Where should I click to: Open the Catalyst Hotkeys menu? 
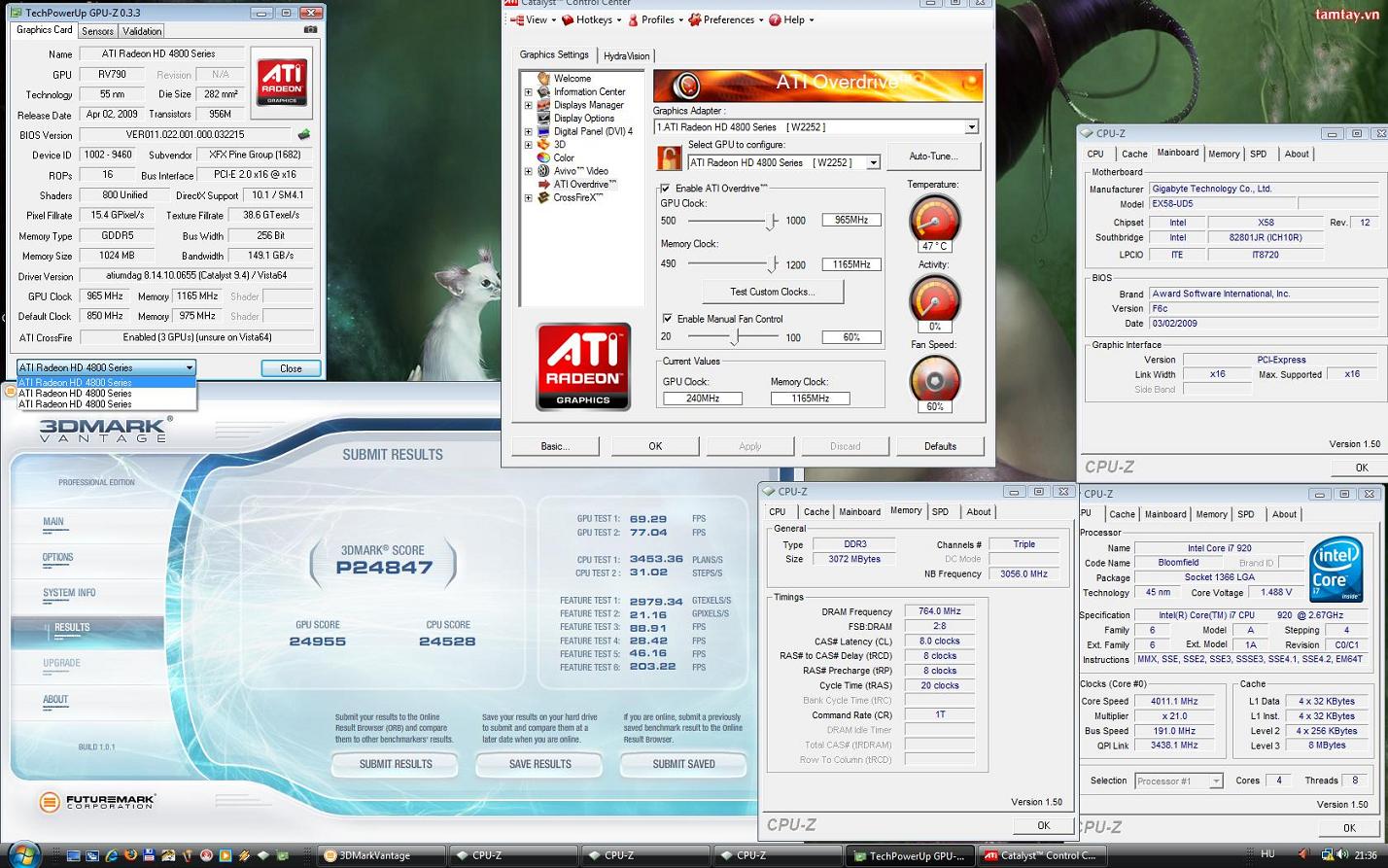(591, 19)
